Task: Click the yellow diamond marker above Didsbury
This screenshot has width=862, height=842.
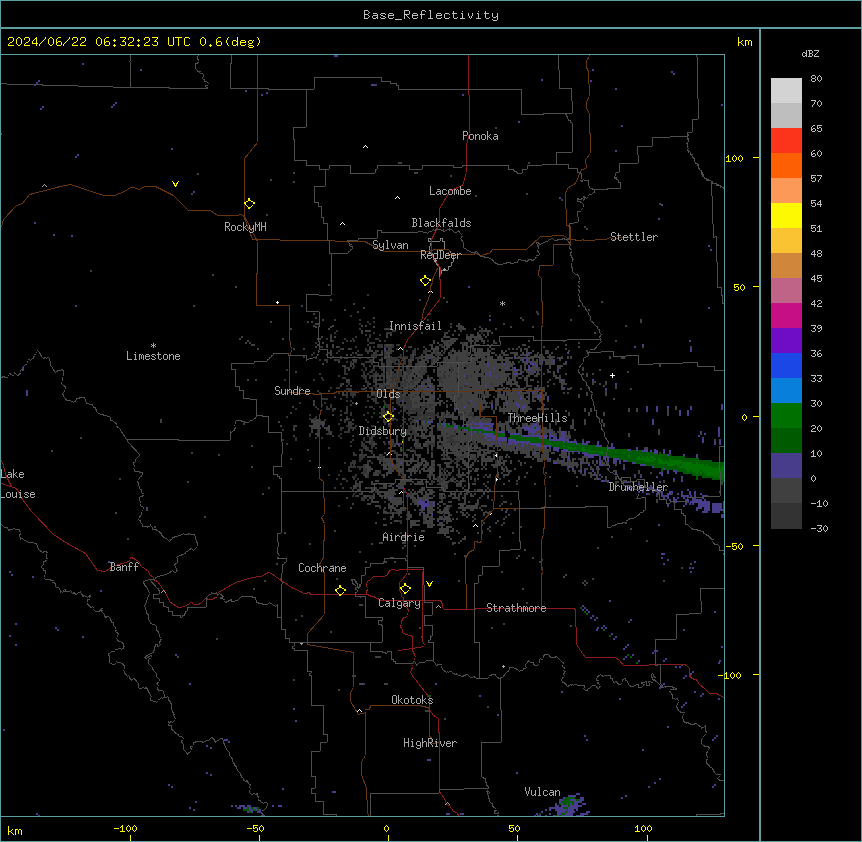Action: (389, 417)
